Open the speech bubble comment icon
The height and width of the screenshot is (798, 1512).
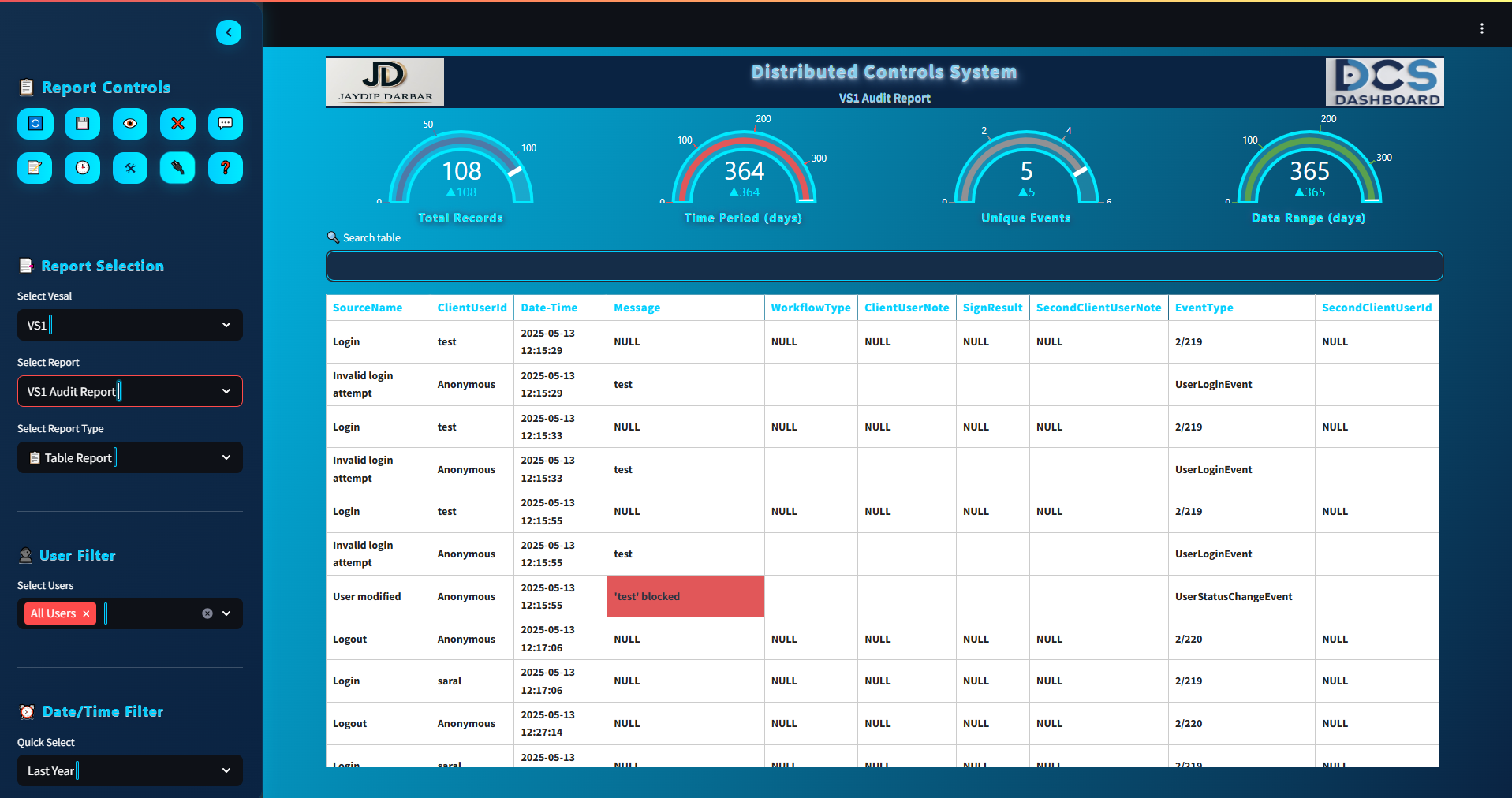click(225, 124)
